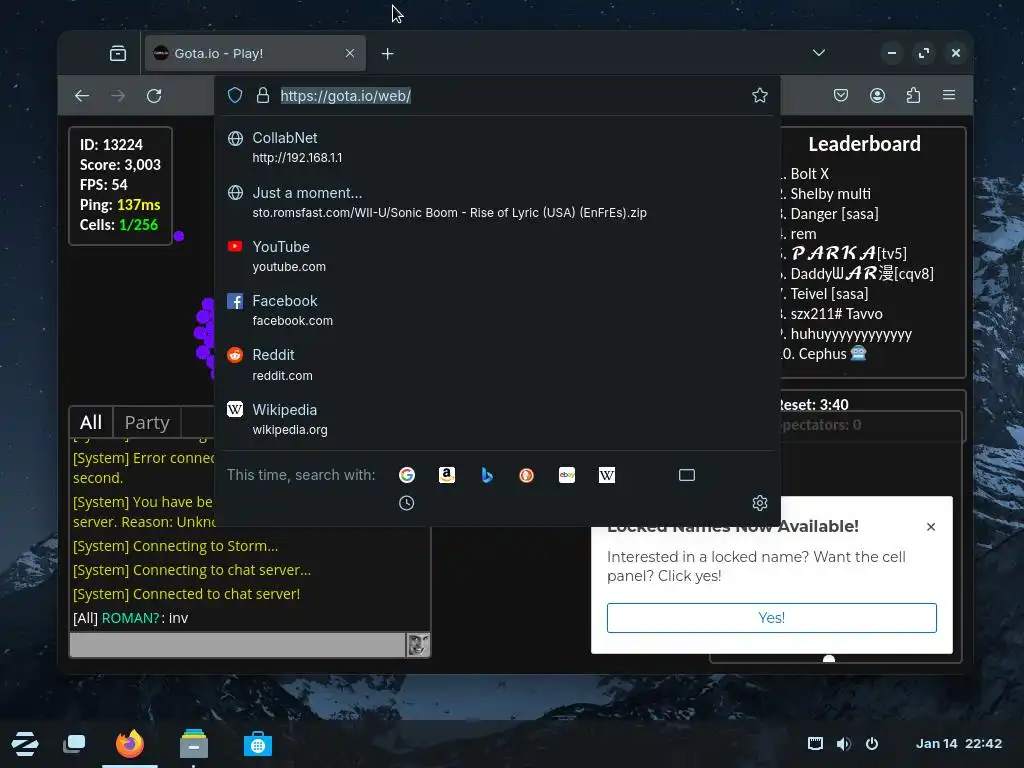Viewport: 1024px width, 768px height.
Task: Click the forward navigation arrow
Action: [118, 96]
